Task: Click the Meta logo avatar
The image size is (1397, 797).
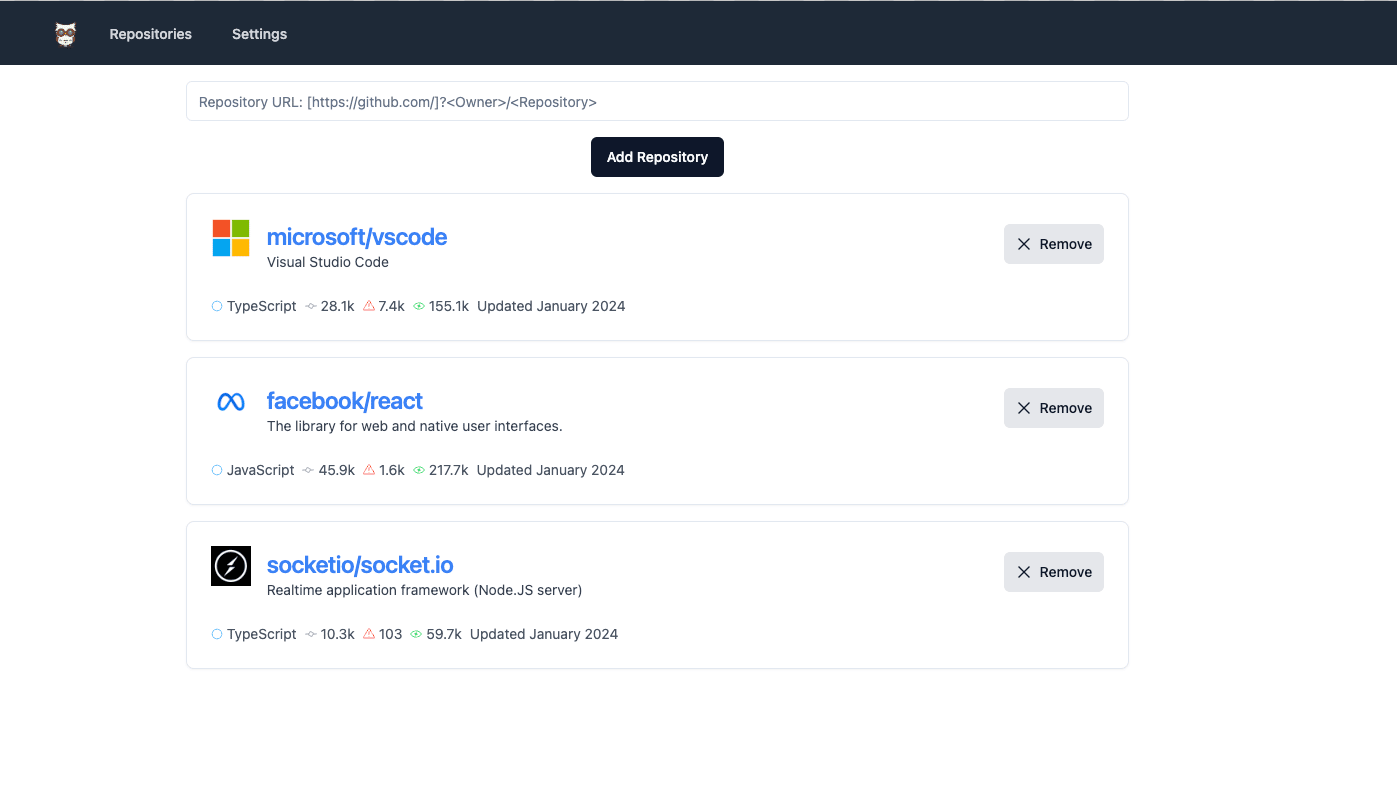Action: pyautogui.click(x=231, y=402)
